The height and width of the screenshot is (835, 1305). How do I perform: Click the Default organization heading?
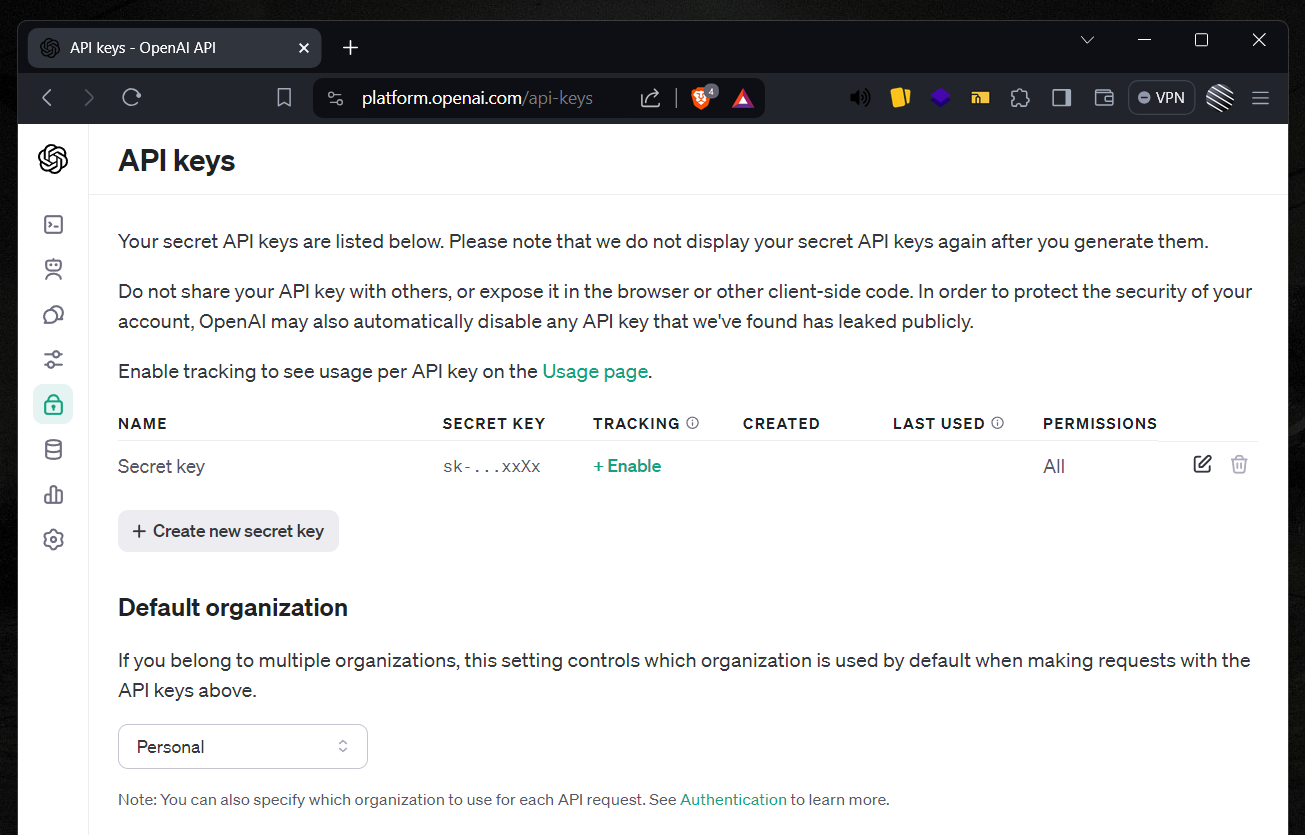[233, 607]
